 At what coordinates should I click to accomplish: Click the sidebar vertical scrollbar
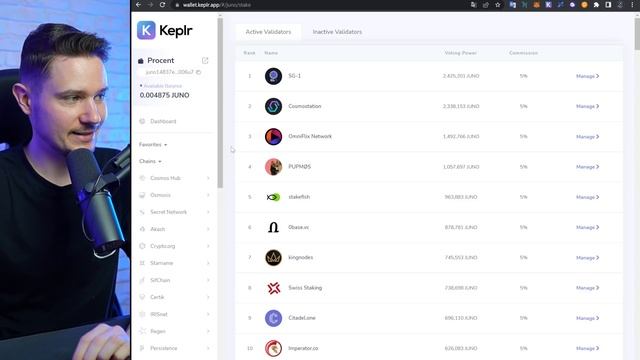(x=220, y=103)
